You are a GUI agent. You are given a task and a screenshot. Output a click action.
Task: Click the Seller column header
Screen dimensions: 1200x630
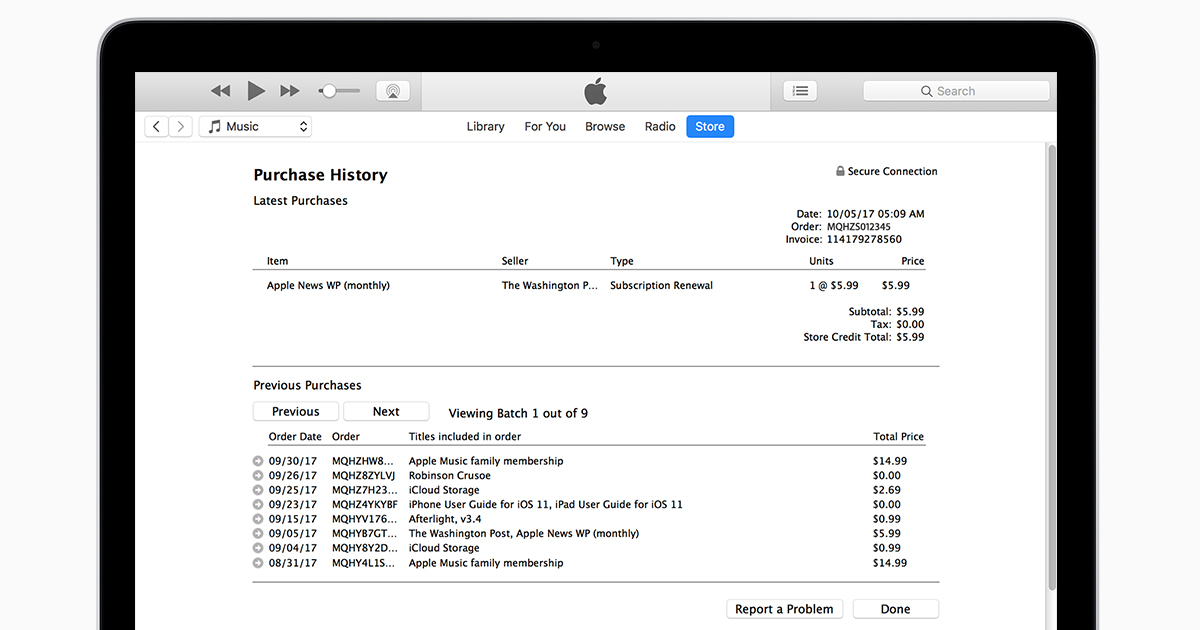pyautogui.click(x=515, y=261)
